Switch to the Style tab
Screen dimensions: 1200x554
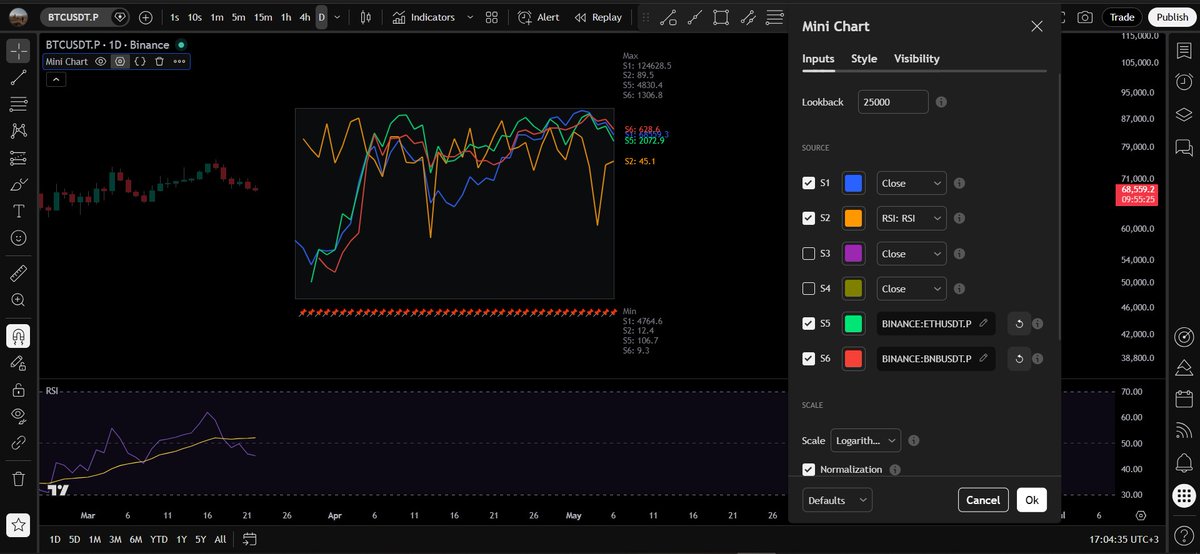tap(864, 59)
